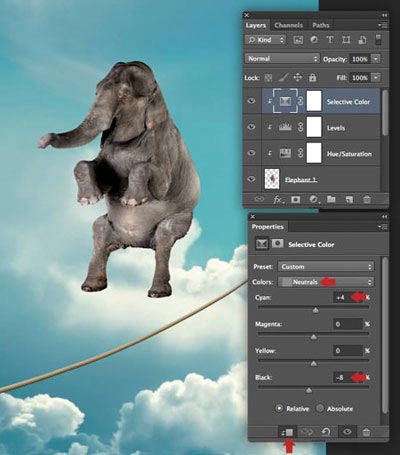
Task: Toggle layer filtering switch on or off
Action: coord(378,39)
